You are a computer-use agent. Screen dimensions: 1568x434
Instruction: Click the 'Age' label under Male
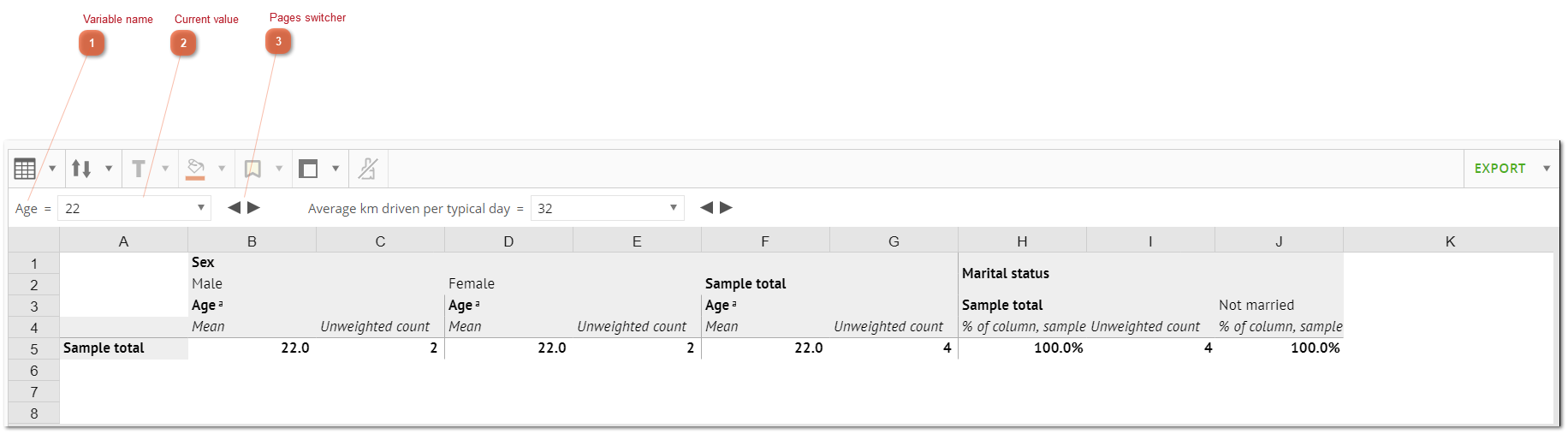[x=204, y=306]
